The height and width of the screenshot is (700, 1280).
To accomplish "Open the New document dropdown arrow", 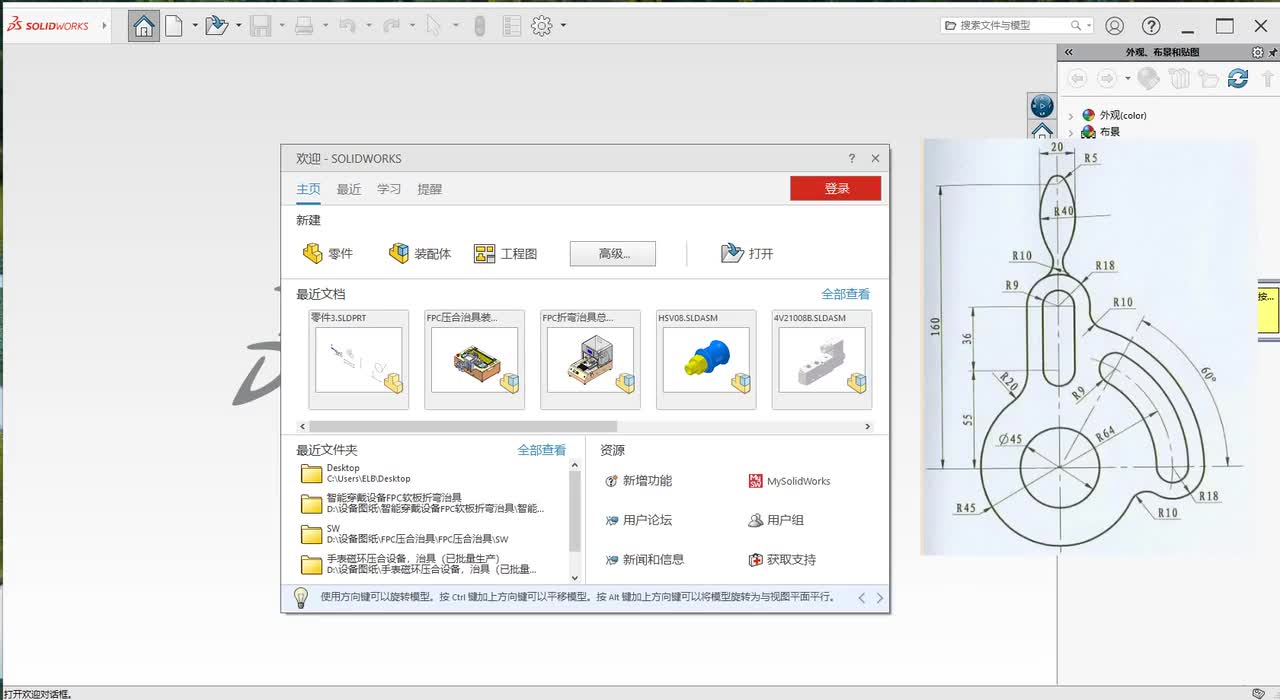I will tap(194, 26).
